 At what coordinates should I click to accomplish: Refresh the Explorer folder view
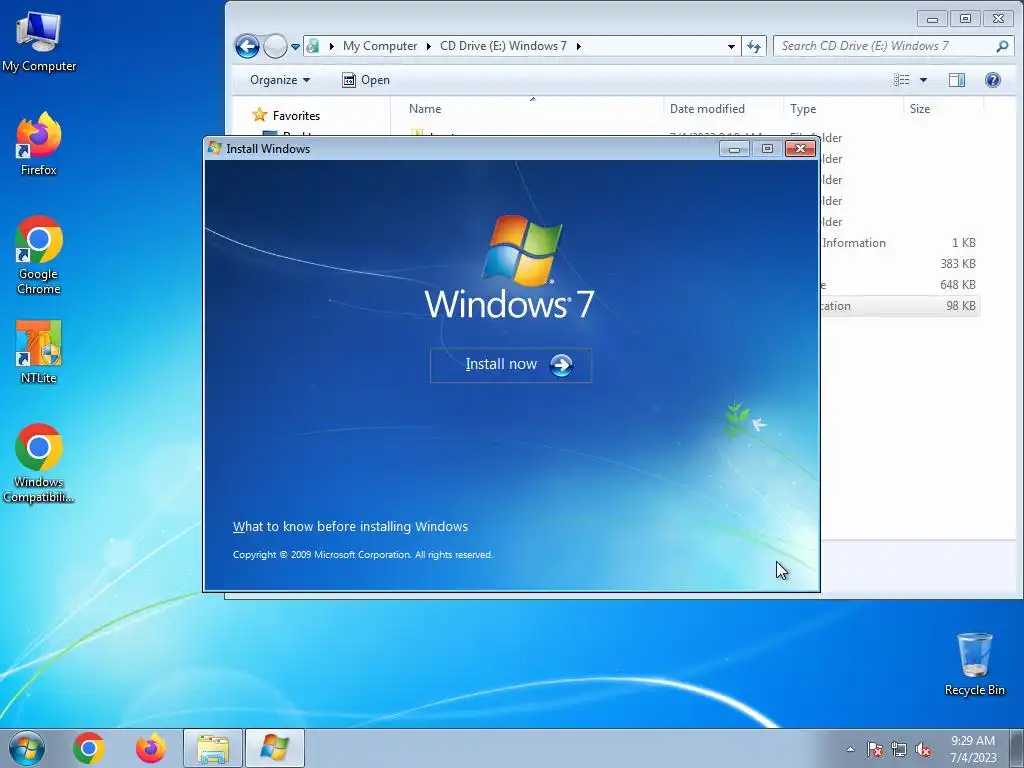pyautogui.click(x=754, y=46)
